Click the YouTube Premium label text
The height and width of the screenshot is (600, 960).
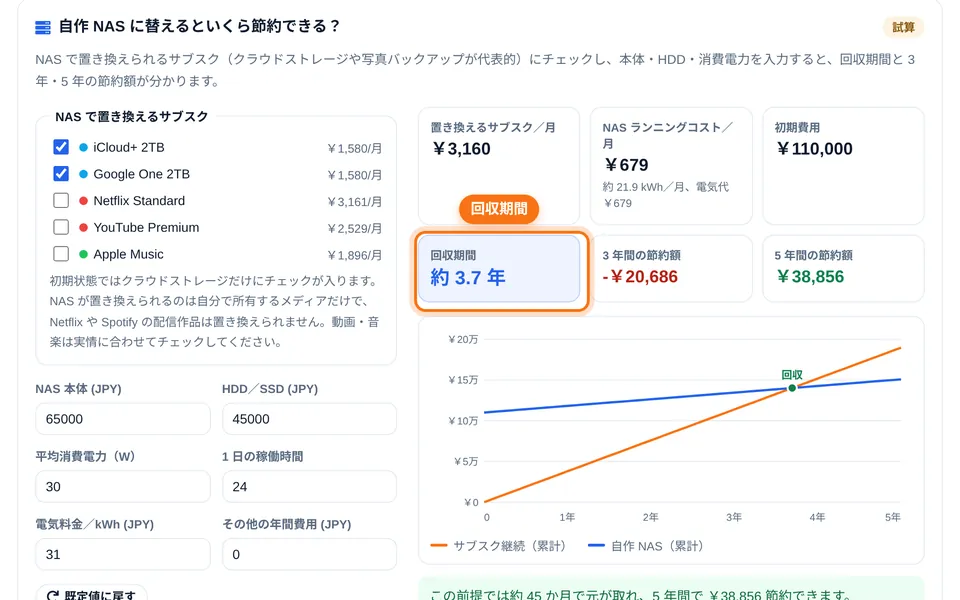pyautogui.click(x=146, y=227)
